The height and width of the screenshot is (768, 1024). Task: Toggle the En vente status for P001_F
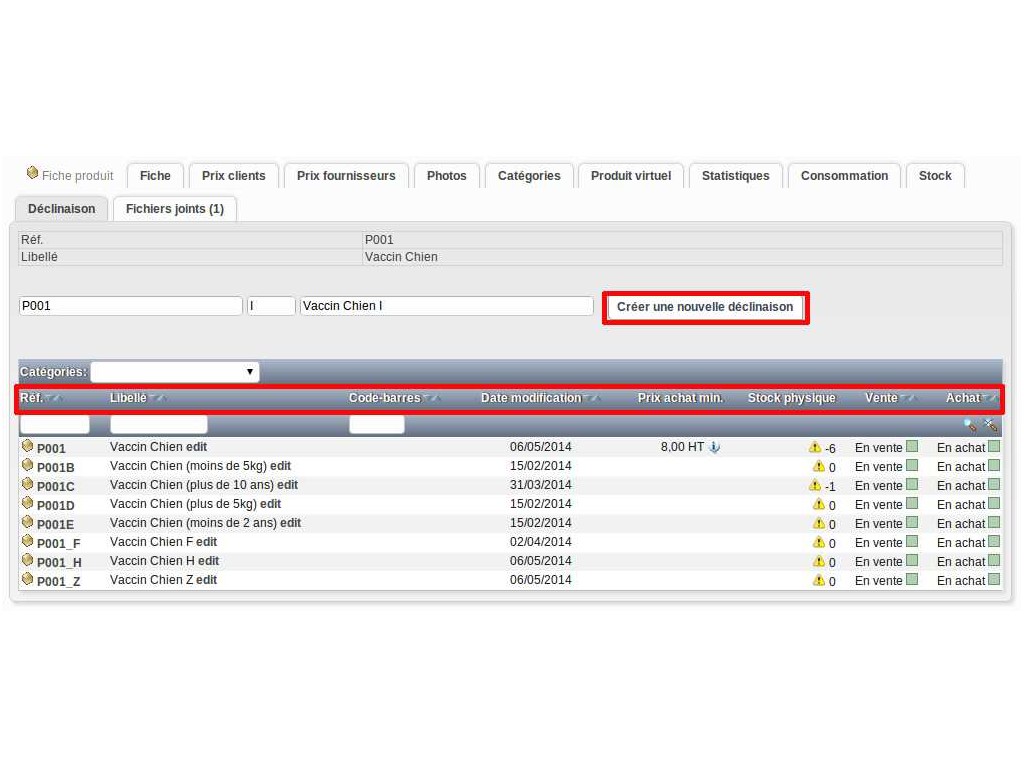pos(911,542)
